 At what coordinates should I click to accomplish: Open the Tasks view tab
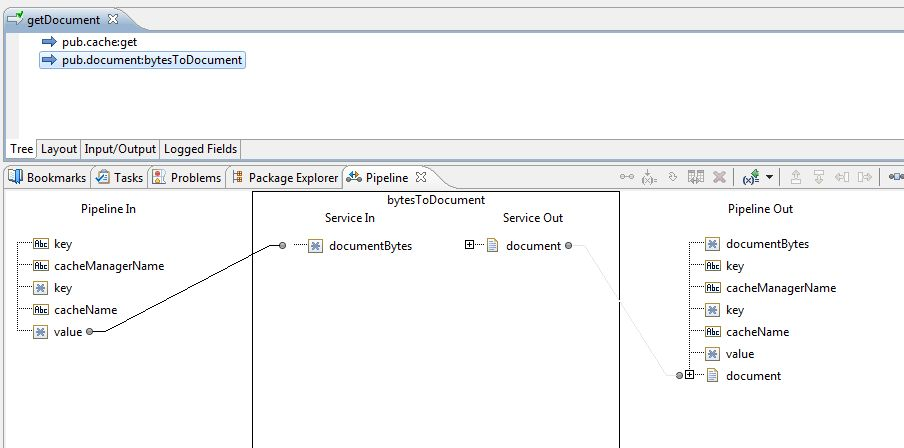[x=120, y=178]
